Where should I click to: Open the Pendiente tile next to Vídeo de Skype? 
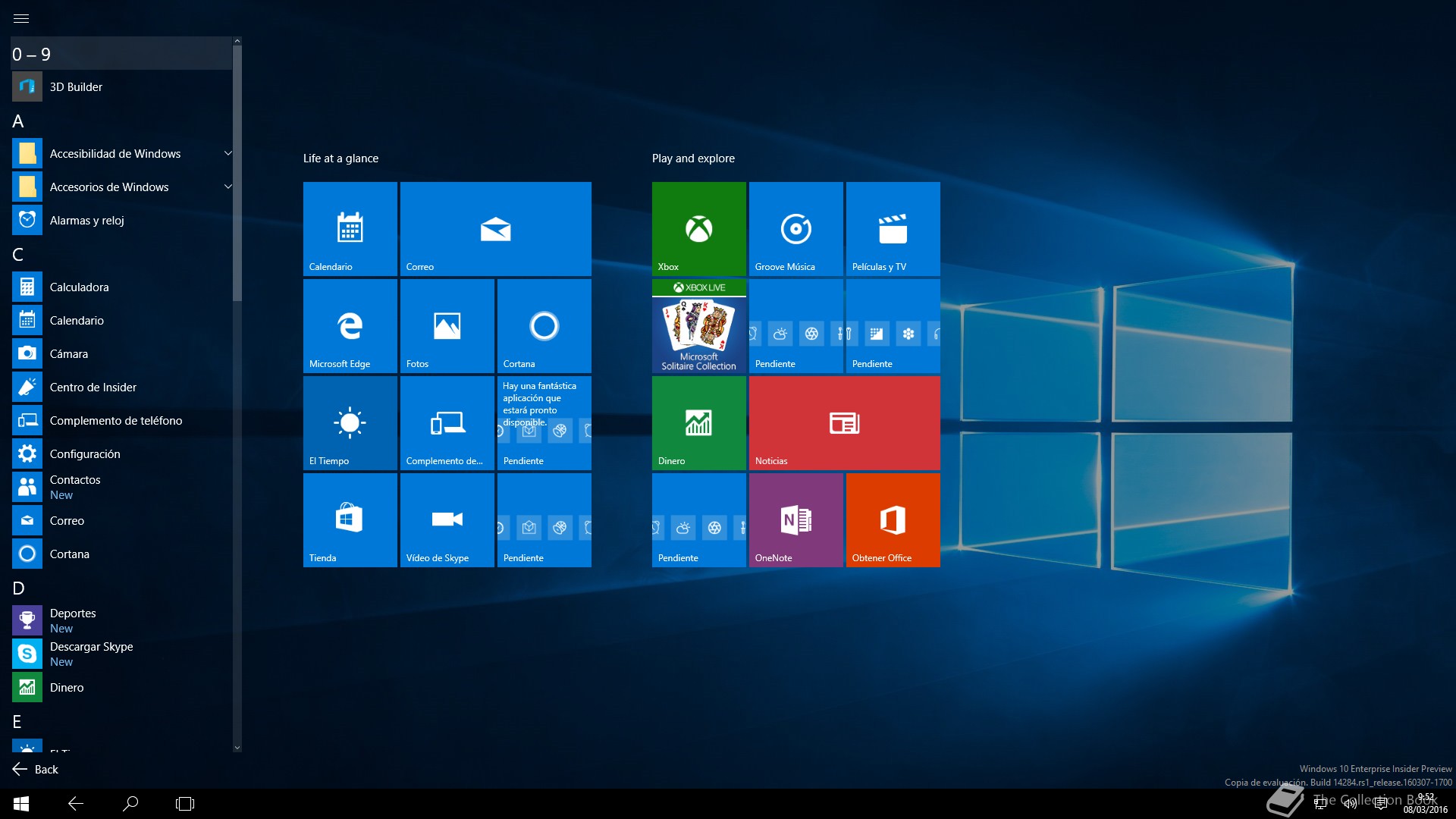[544, 520]
